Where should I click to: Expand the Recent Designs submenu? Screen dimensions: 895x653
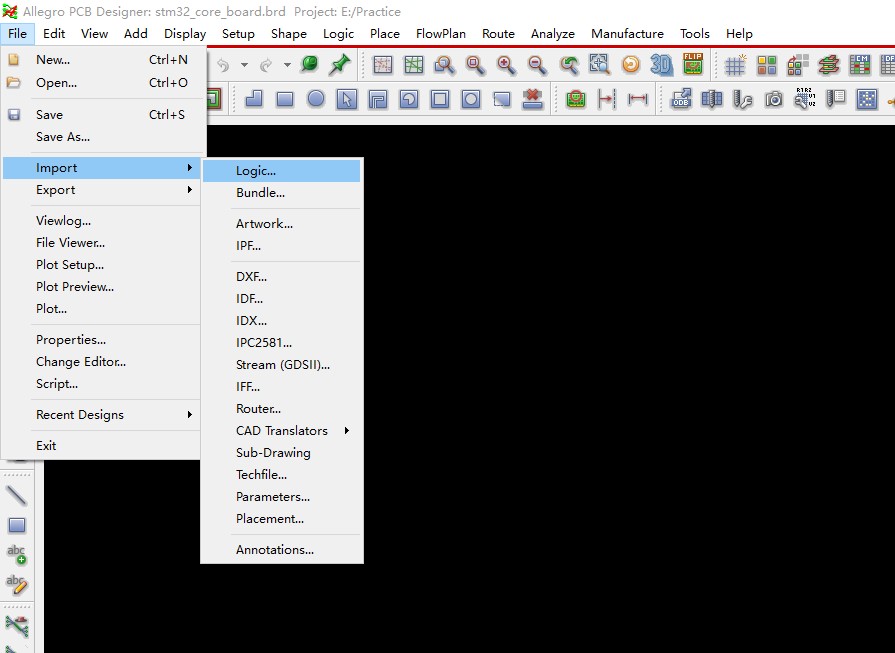(x=102, y=414)
